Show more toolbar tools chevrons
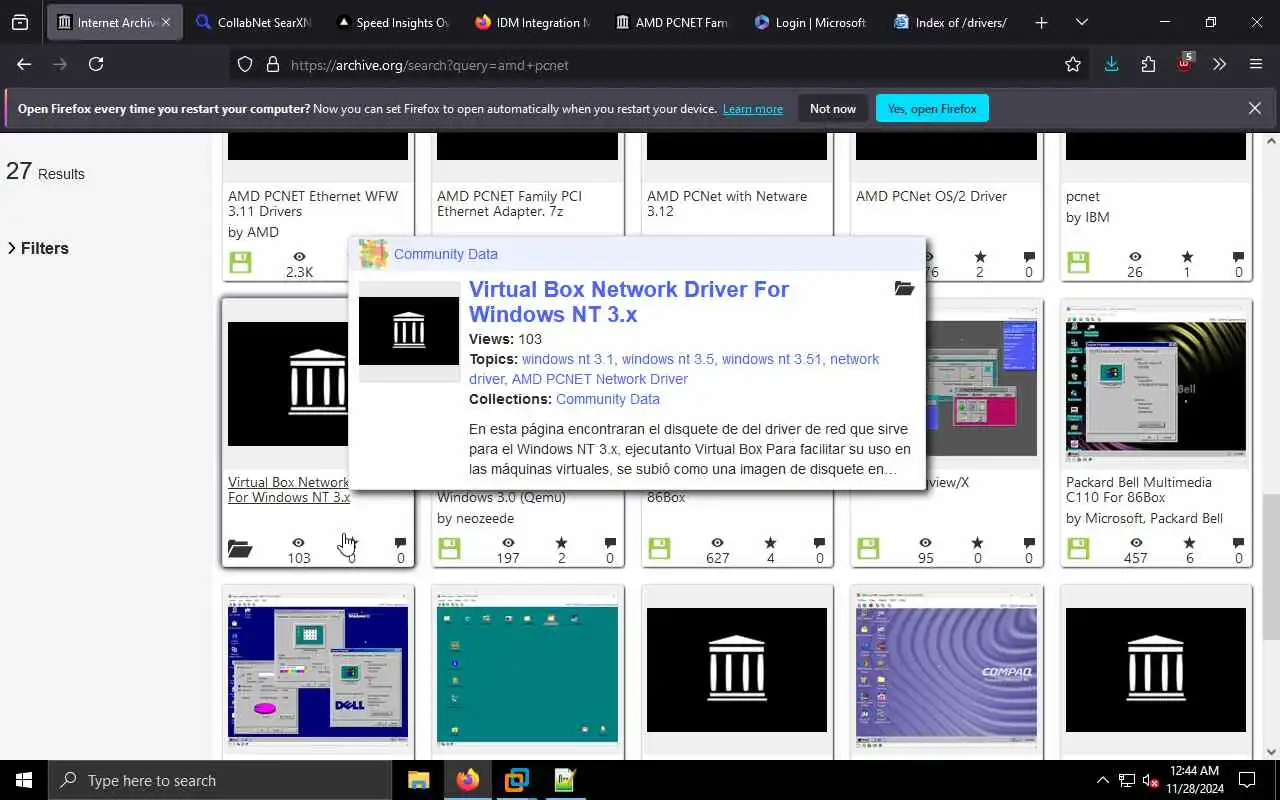This screenshot has height=800, width=1280. [1219, 64]
